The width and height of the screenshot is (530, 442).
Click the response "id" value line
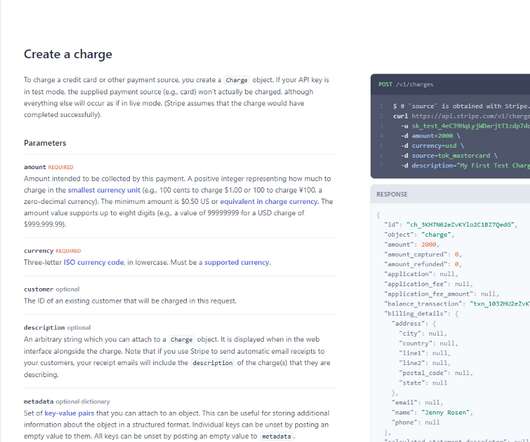point(450,224)
